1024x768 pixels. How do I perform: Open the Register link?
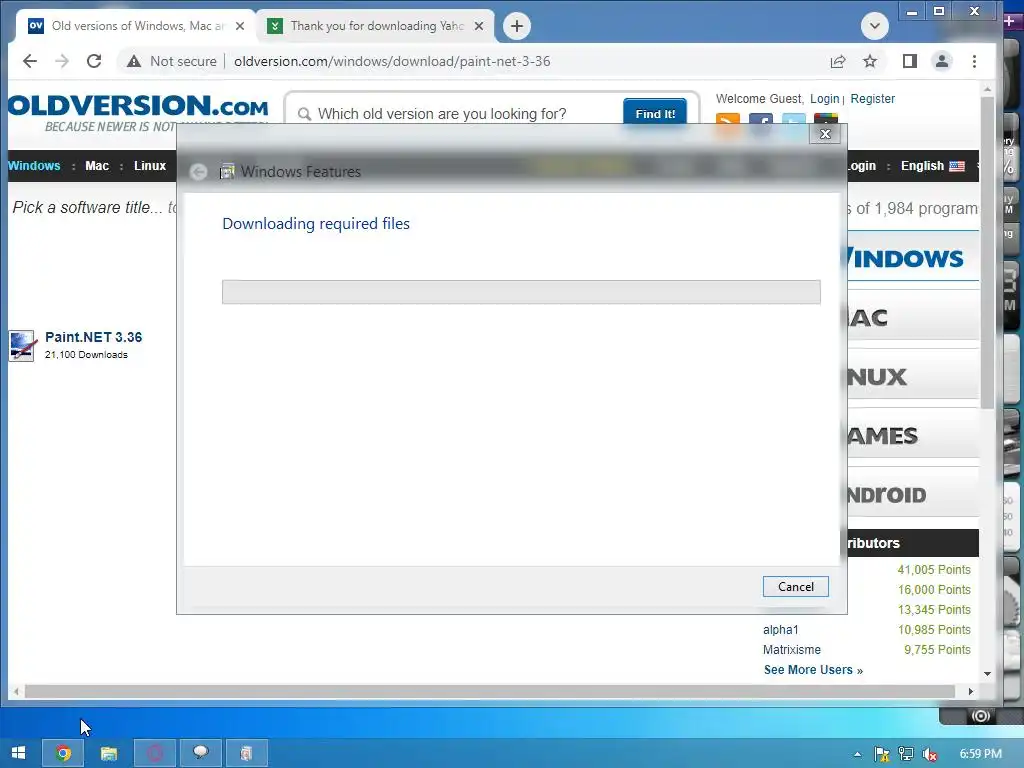pyautogui.click(x=872, y=99)
